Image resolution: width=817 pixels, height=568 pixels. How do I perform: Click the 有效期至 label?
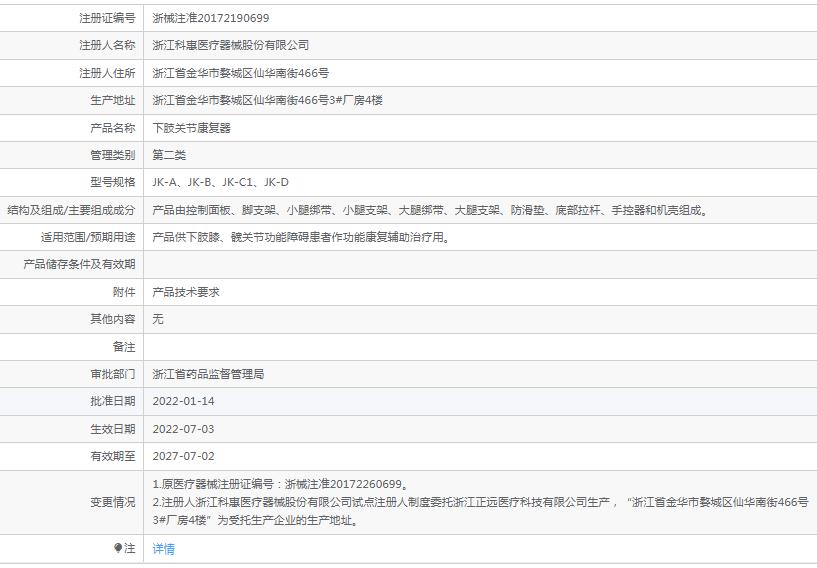coord(113,456)
